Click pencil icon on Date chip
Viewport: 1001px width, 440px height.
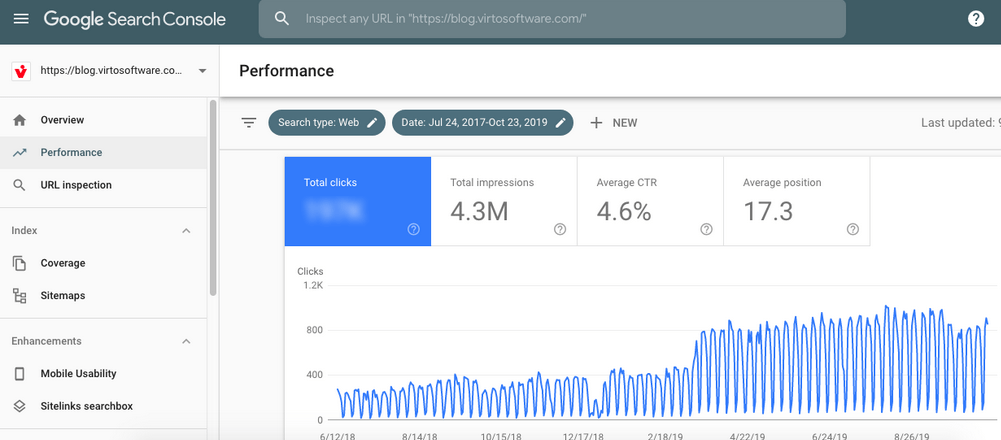[x=561, y=123]
